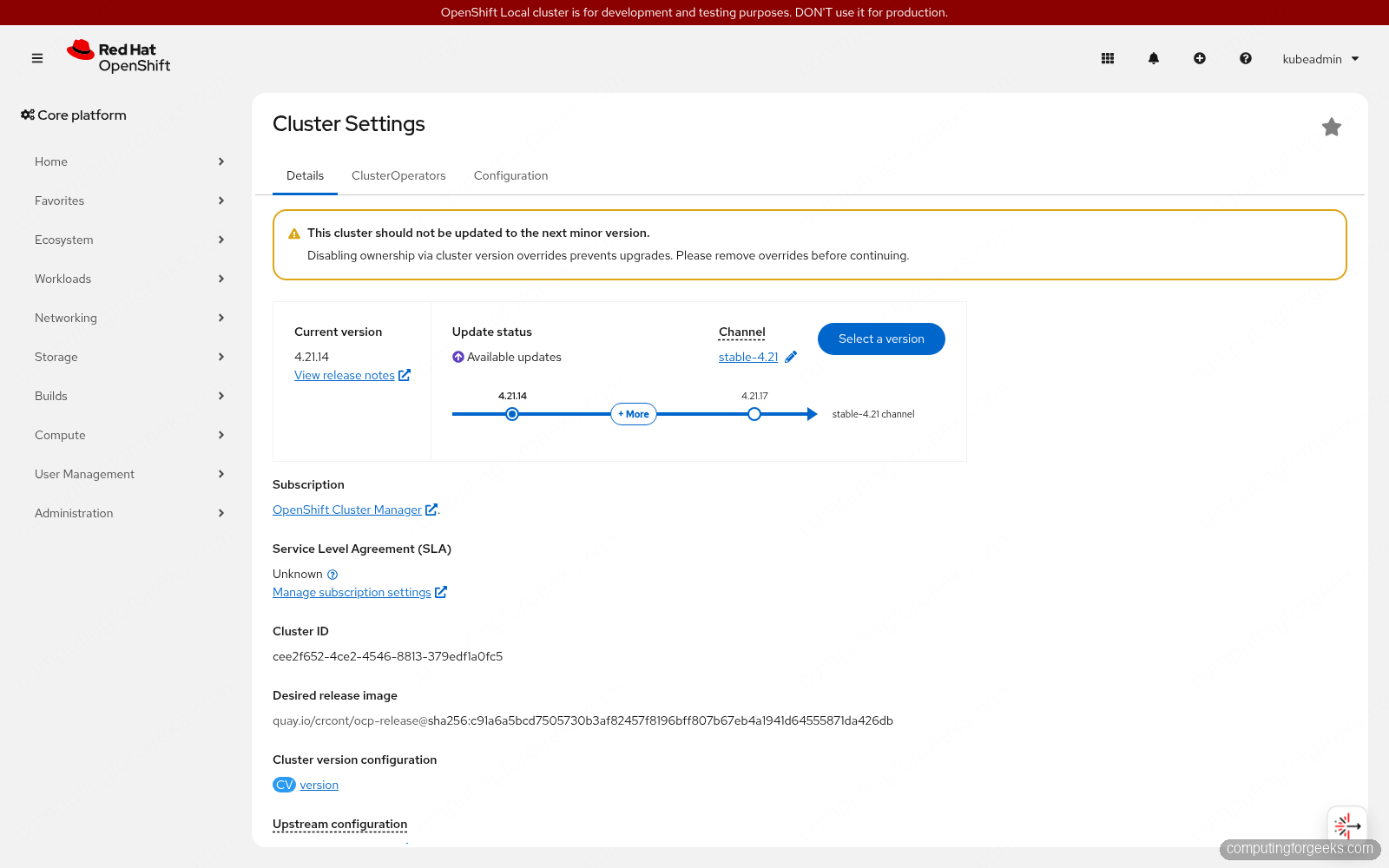Open the version ClusterVersion link
The image size is (1389, 868).
pyautogui.click(x=319, y=785)
